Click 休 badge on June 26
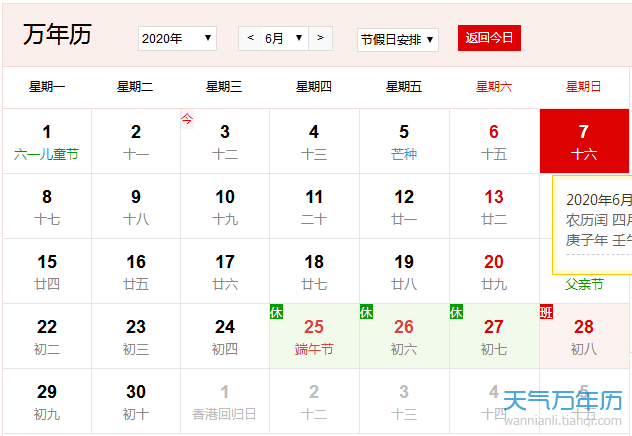 click(x=366, y=312)
